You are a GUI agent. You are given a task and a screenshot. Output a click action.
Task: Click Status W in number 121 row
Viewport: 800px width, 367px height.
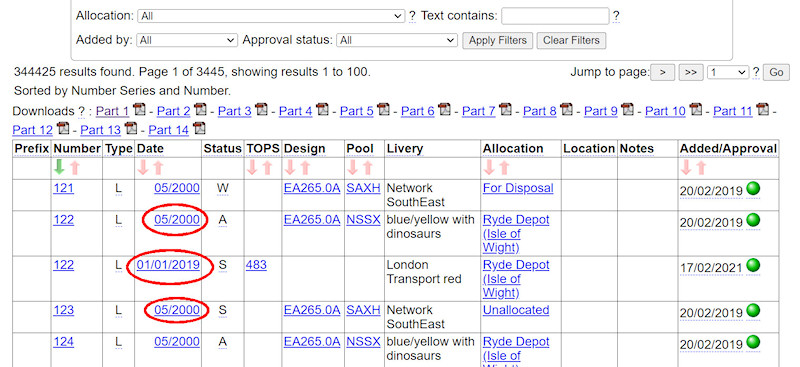222,188
